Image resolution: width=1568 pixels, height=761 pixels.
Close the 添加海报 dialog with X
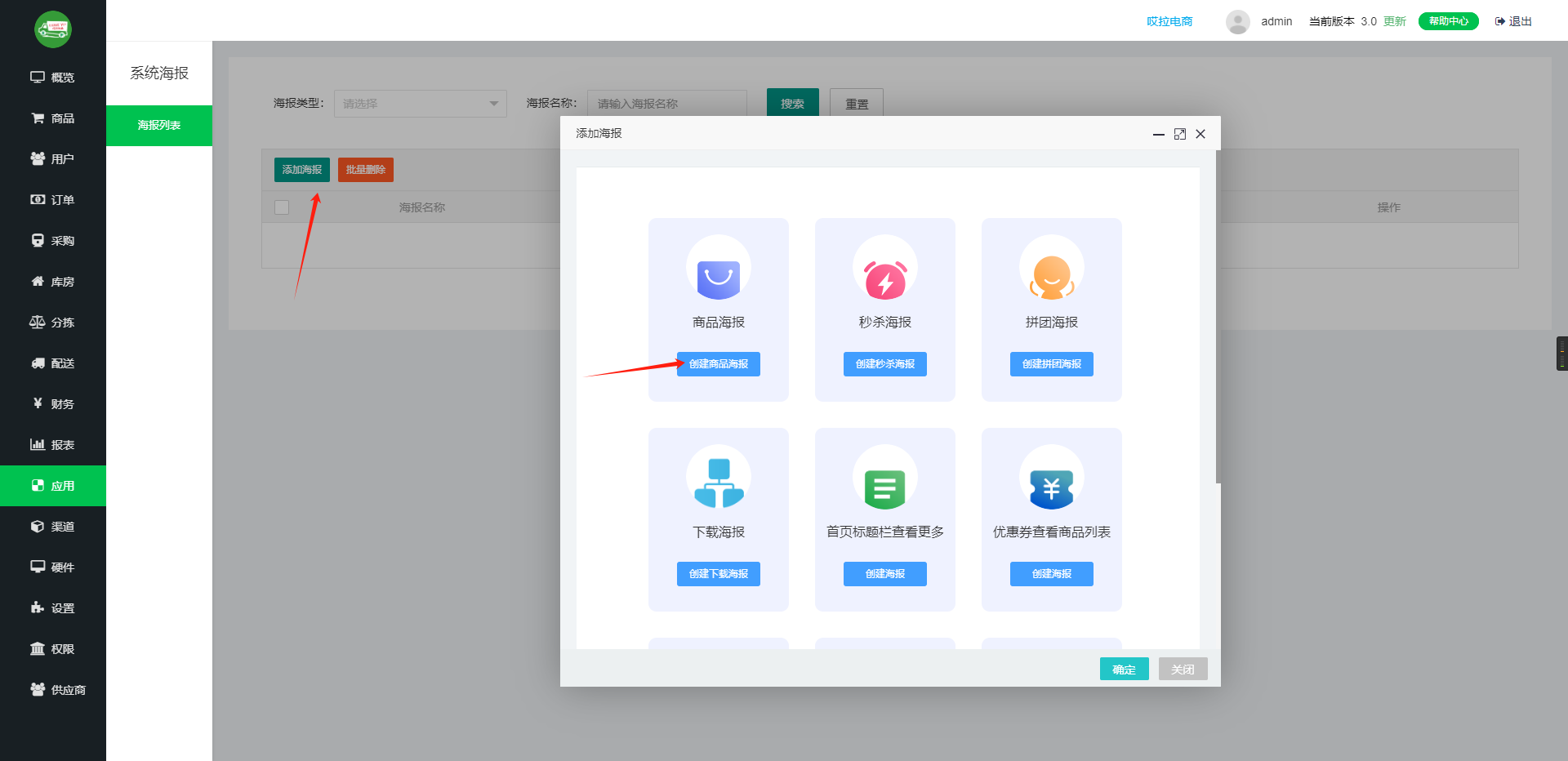pyautogui.click(x=1200, y=134)
